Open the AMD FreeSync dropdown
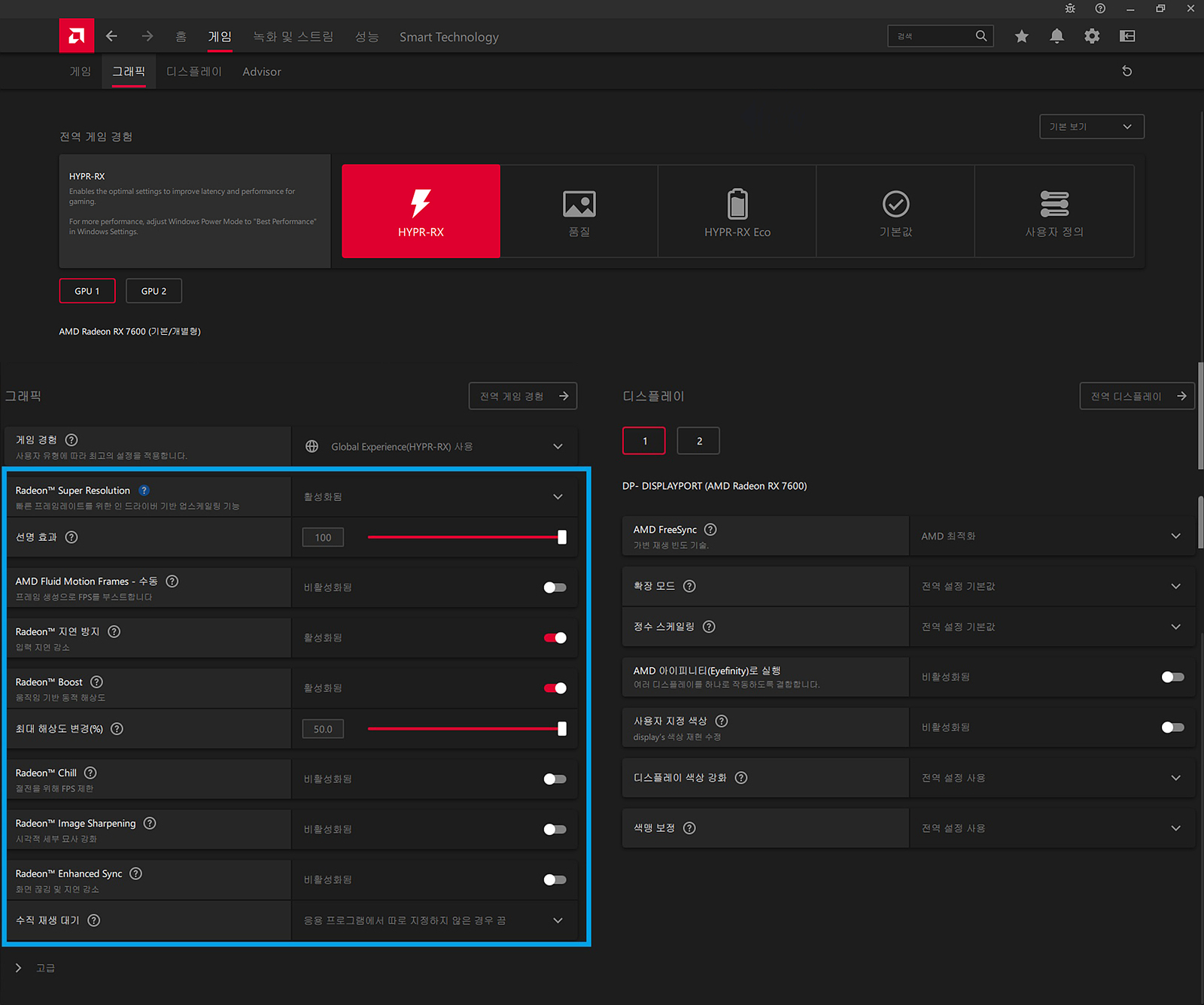This screenshot has width=1204, height=1005. [x=1175, y=536]
